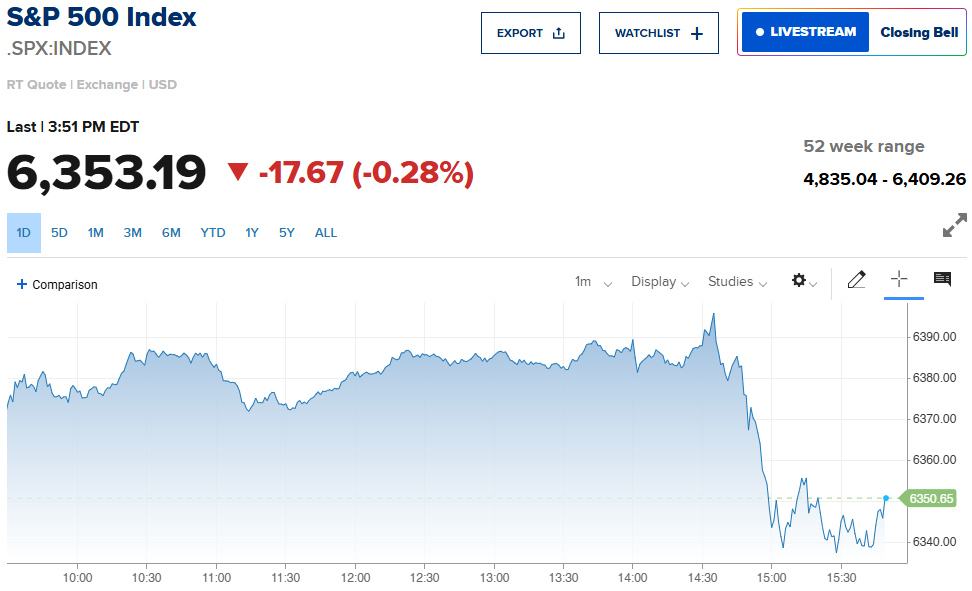The height and width of the screenshot is (591, 972).
Task: Select the 6M time range
Action: point(171,233)
